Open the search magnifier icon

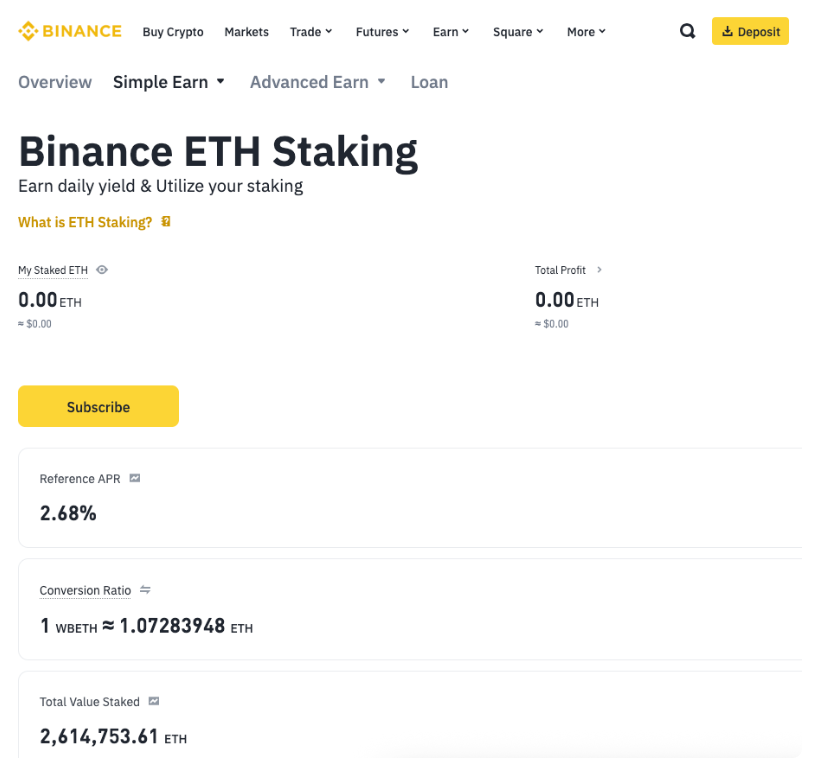click(x=687, y=31)
